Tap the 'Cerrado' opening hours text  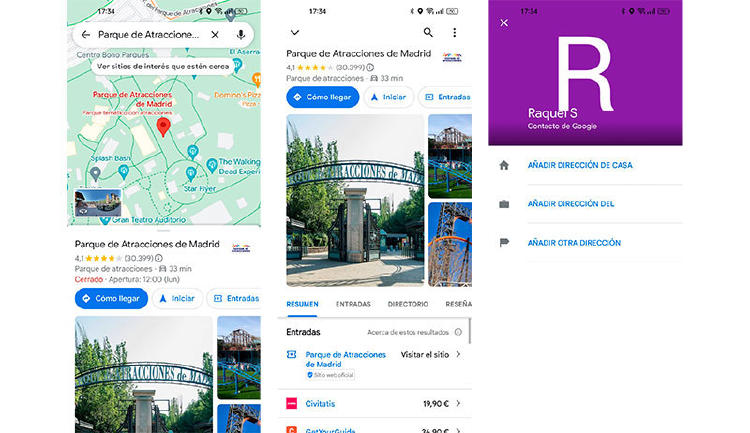[x=89, y=279]
